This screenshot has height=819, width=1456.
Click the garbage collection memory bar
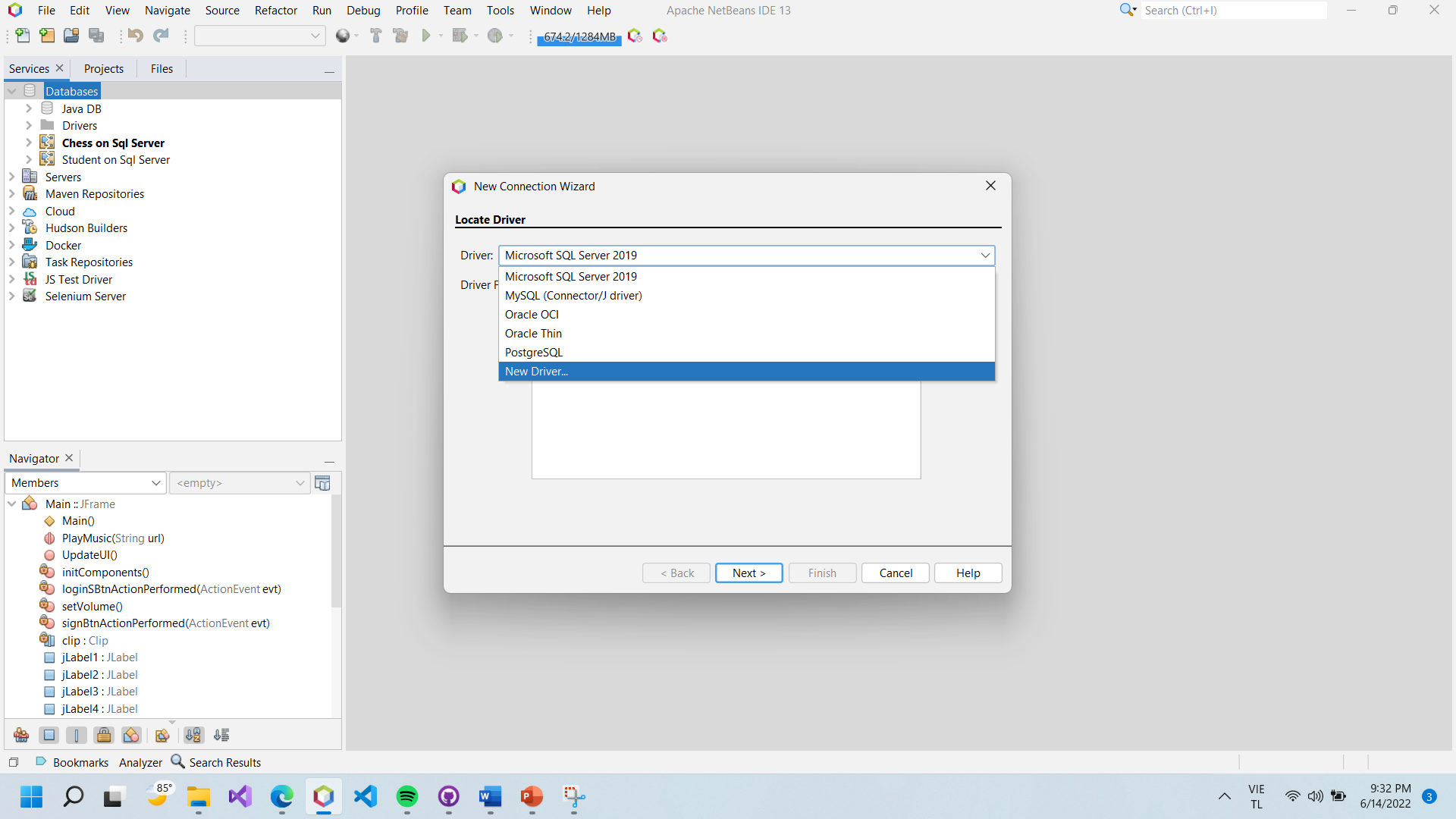pos(579,36)
